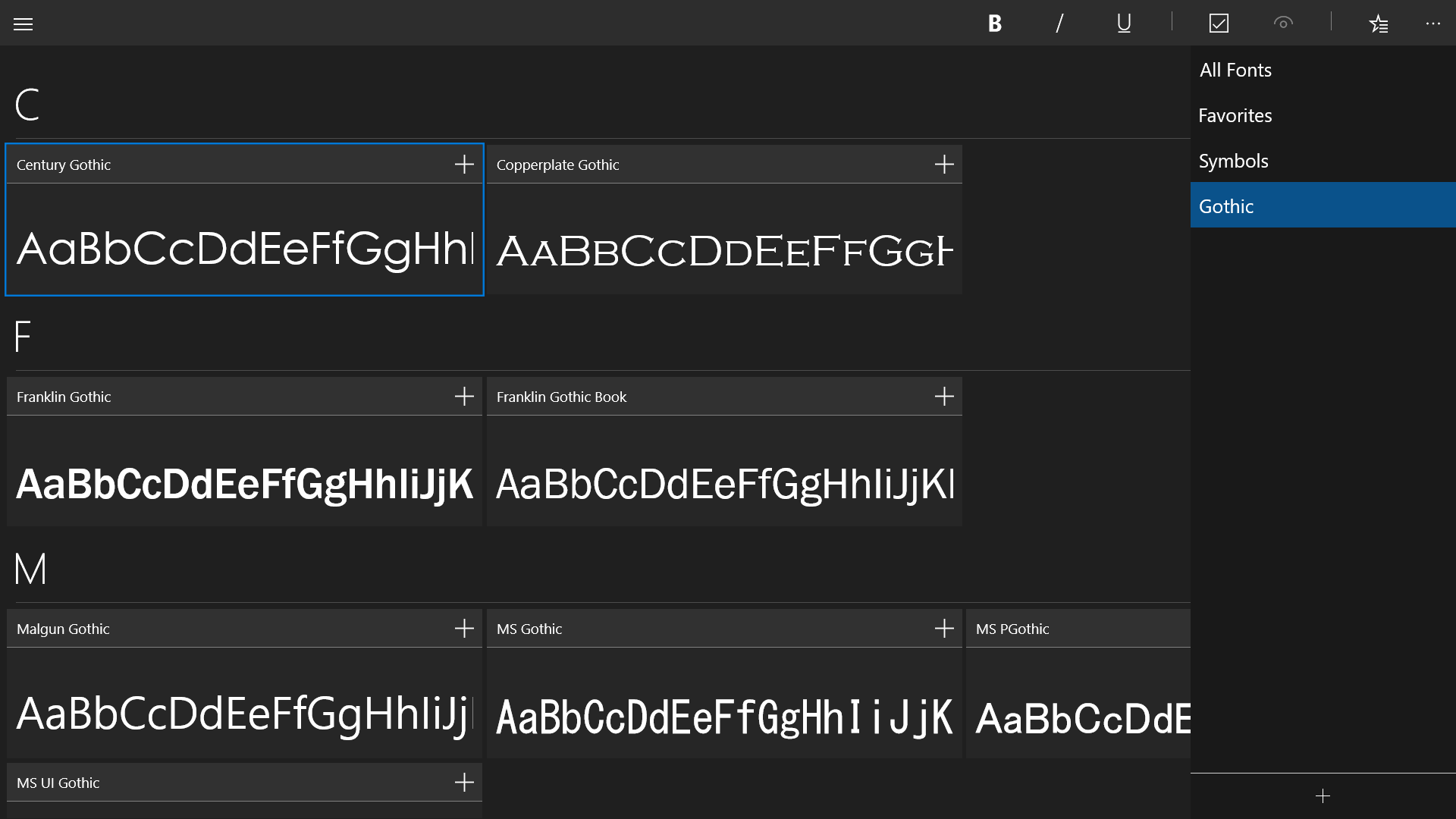
Task: Add MS Gothic using plus icon
Action: click(x=944, y=629)
